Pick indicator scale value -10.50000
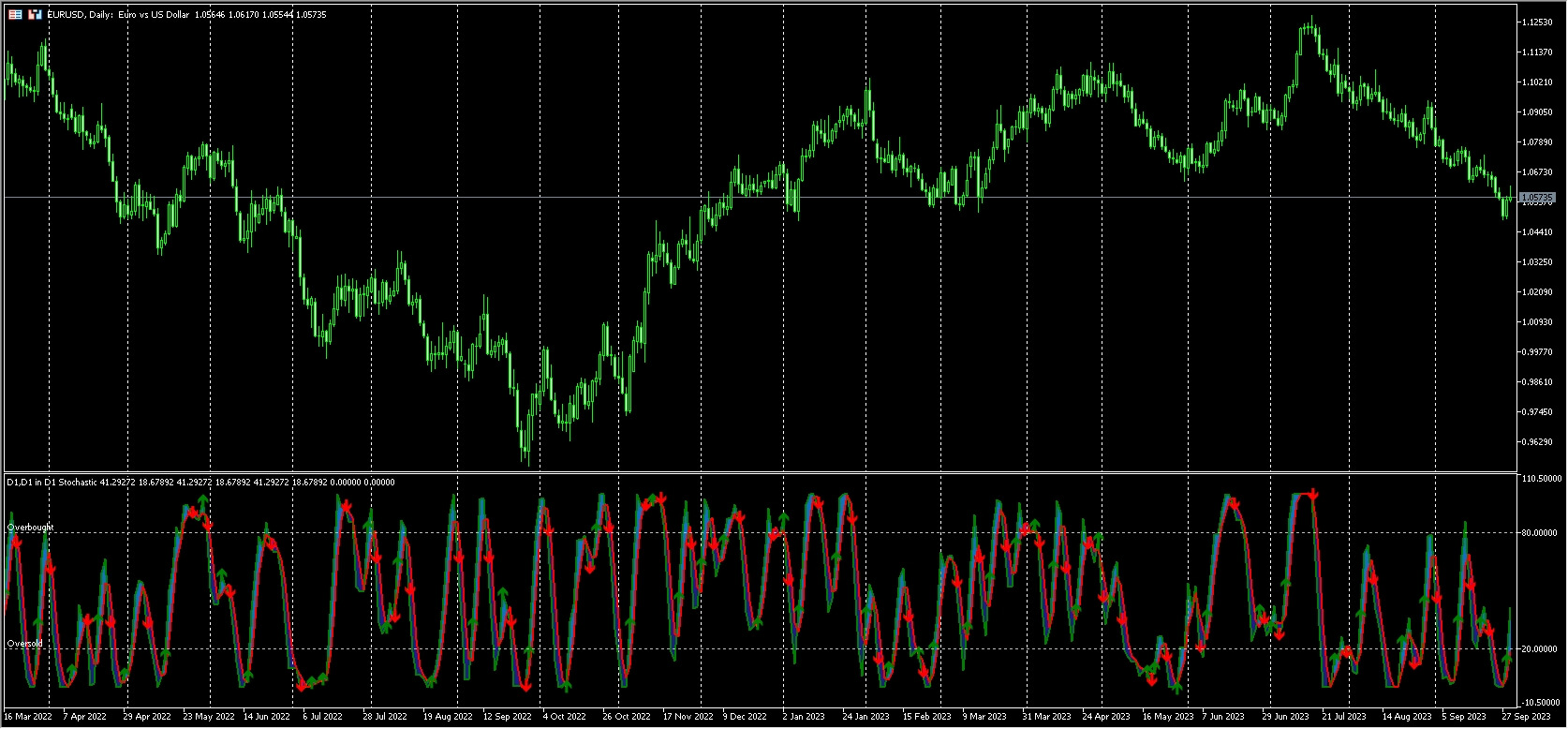This screenshot has height=729, width=1568. 1541,702
